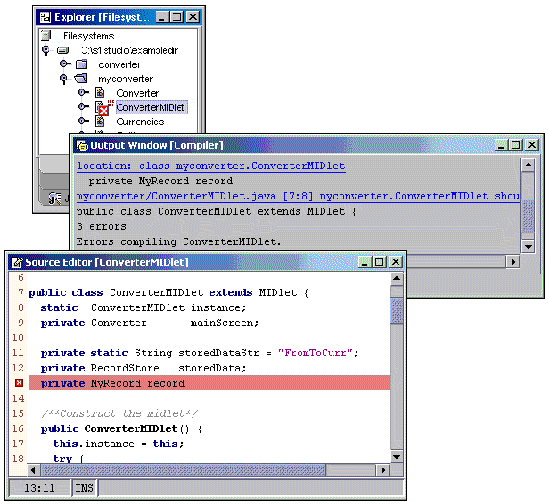The height and width of the screenshot is (504, 549).
Task: Select the Filesystems root label
Action: (89, 36)
